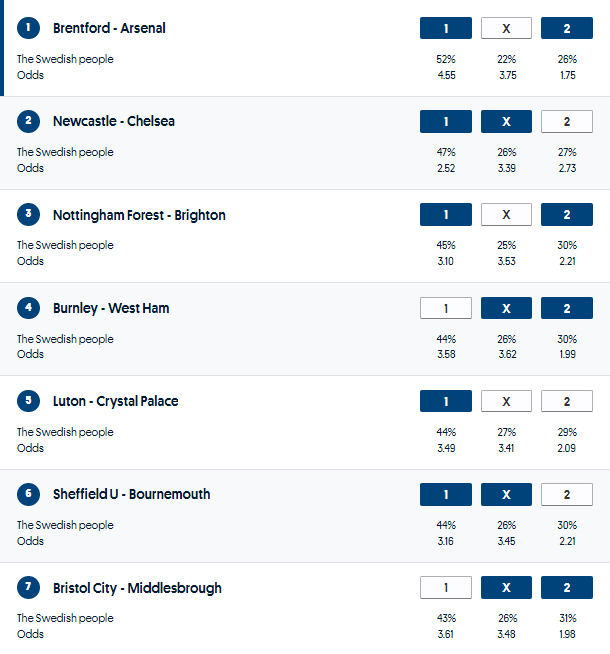Pick away win (2) for Luton - Crystal Palace

pyautogui.click(x=567, y=401)
